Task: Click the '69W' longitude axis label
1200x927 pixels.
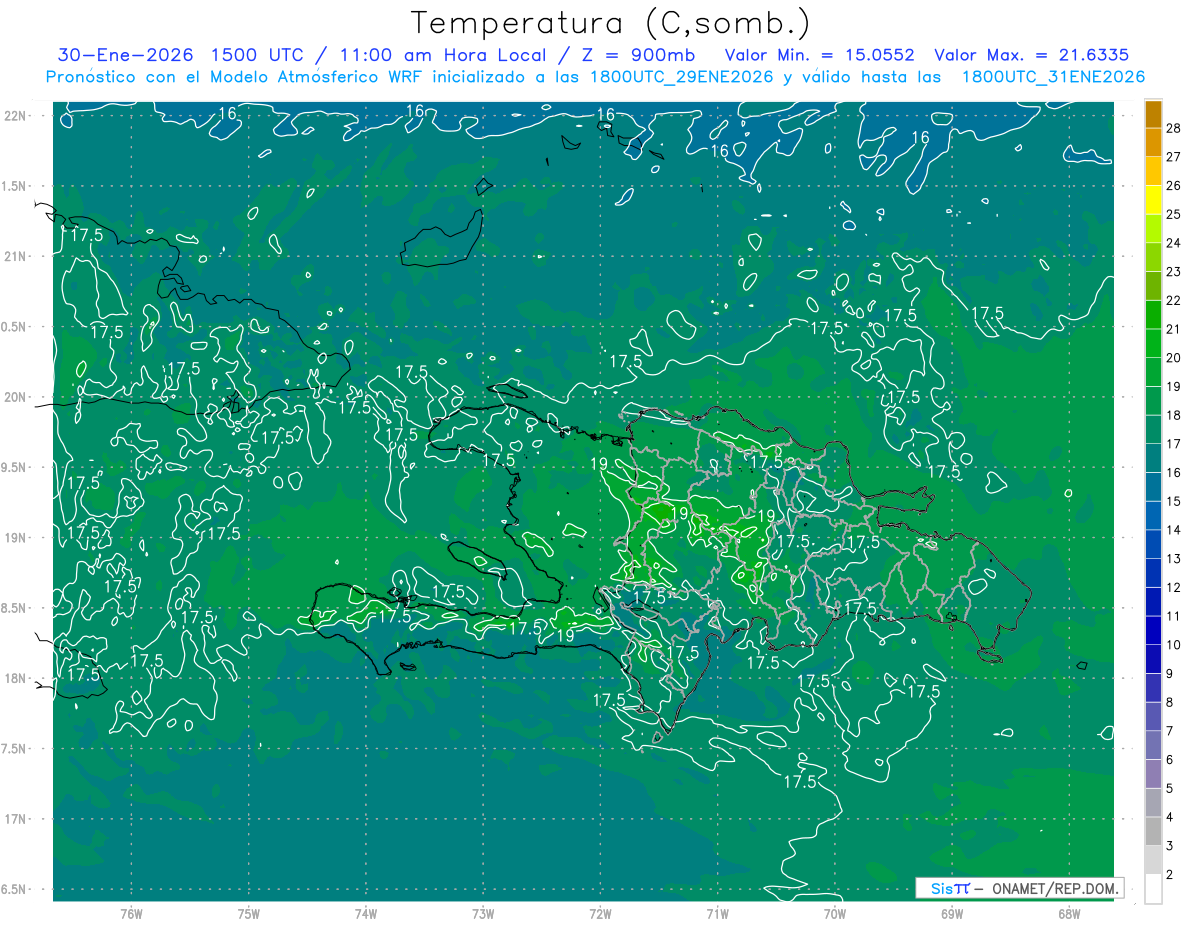Action: 952,913
